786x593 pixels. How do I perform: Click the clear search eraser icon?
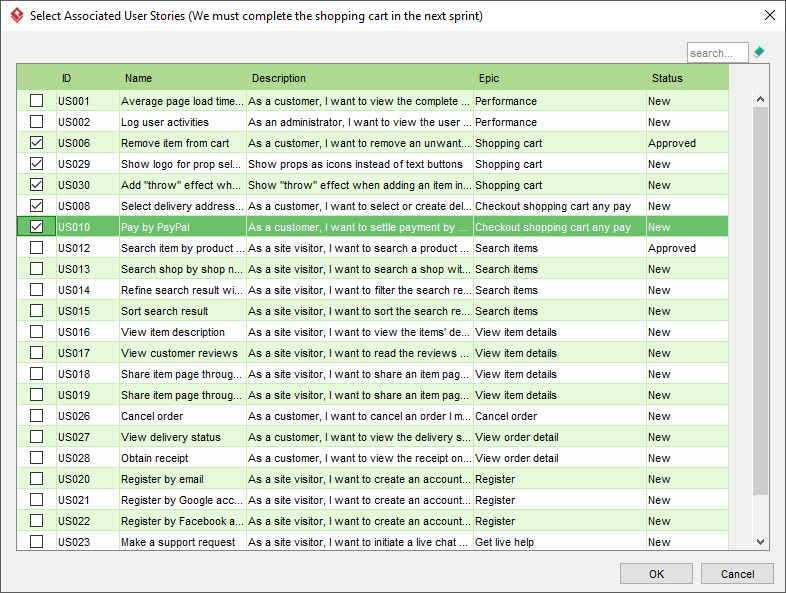[x=759, y=52]
